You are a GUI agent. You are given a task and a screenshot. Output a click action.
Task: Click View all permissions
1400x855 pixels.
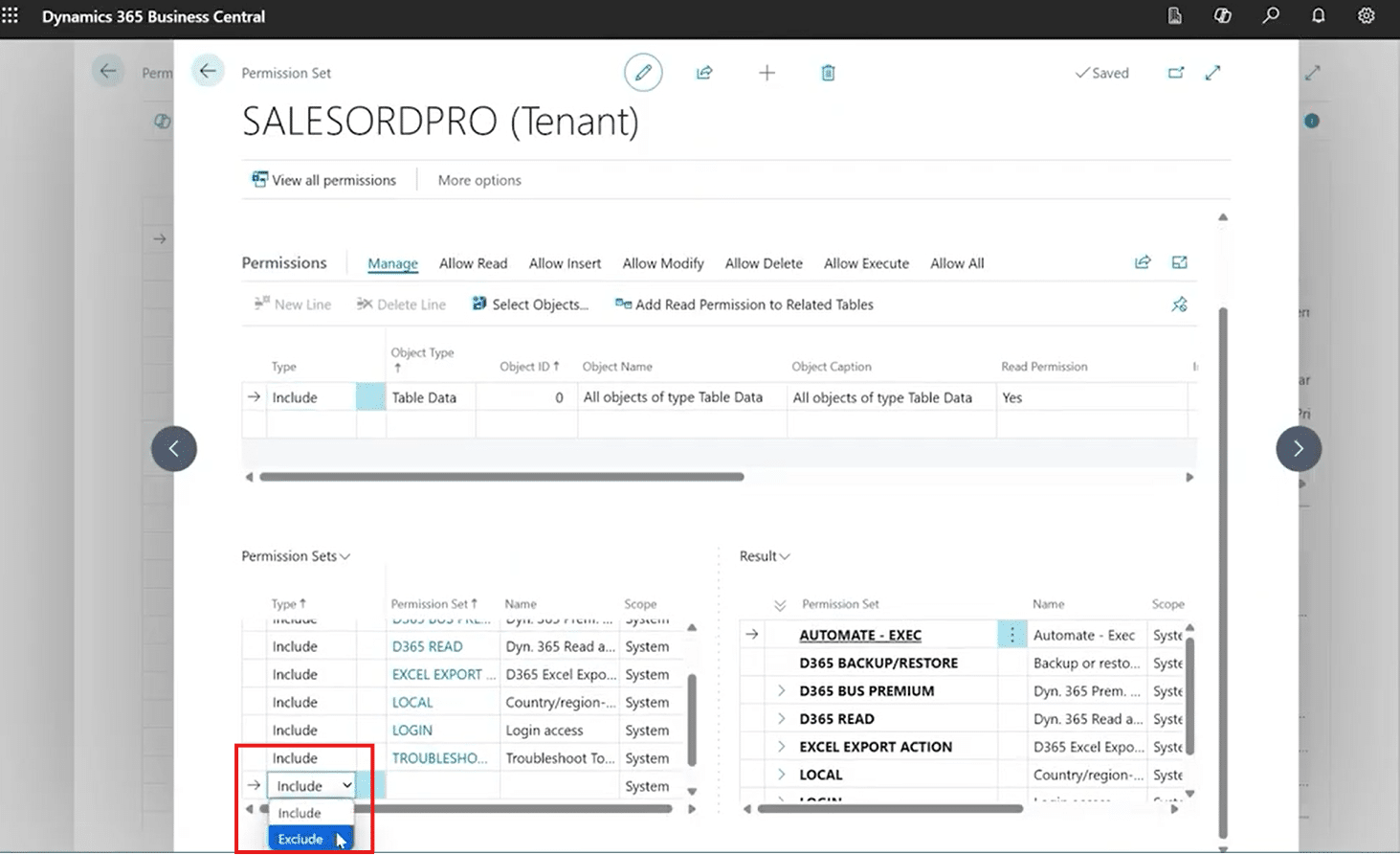tap(323, 180)
